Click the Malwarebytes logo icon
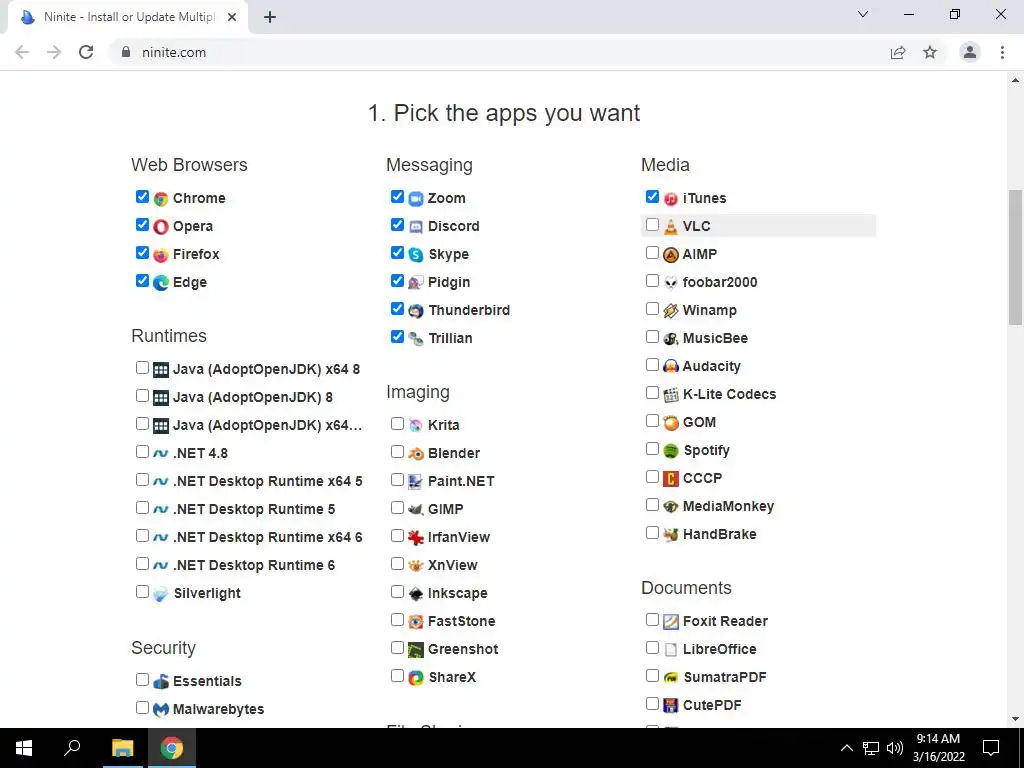Viewport: 1024px width, 768px height. (161, 709)
